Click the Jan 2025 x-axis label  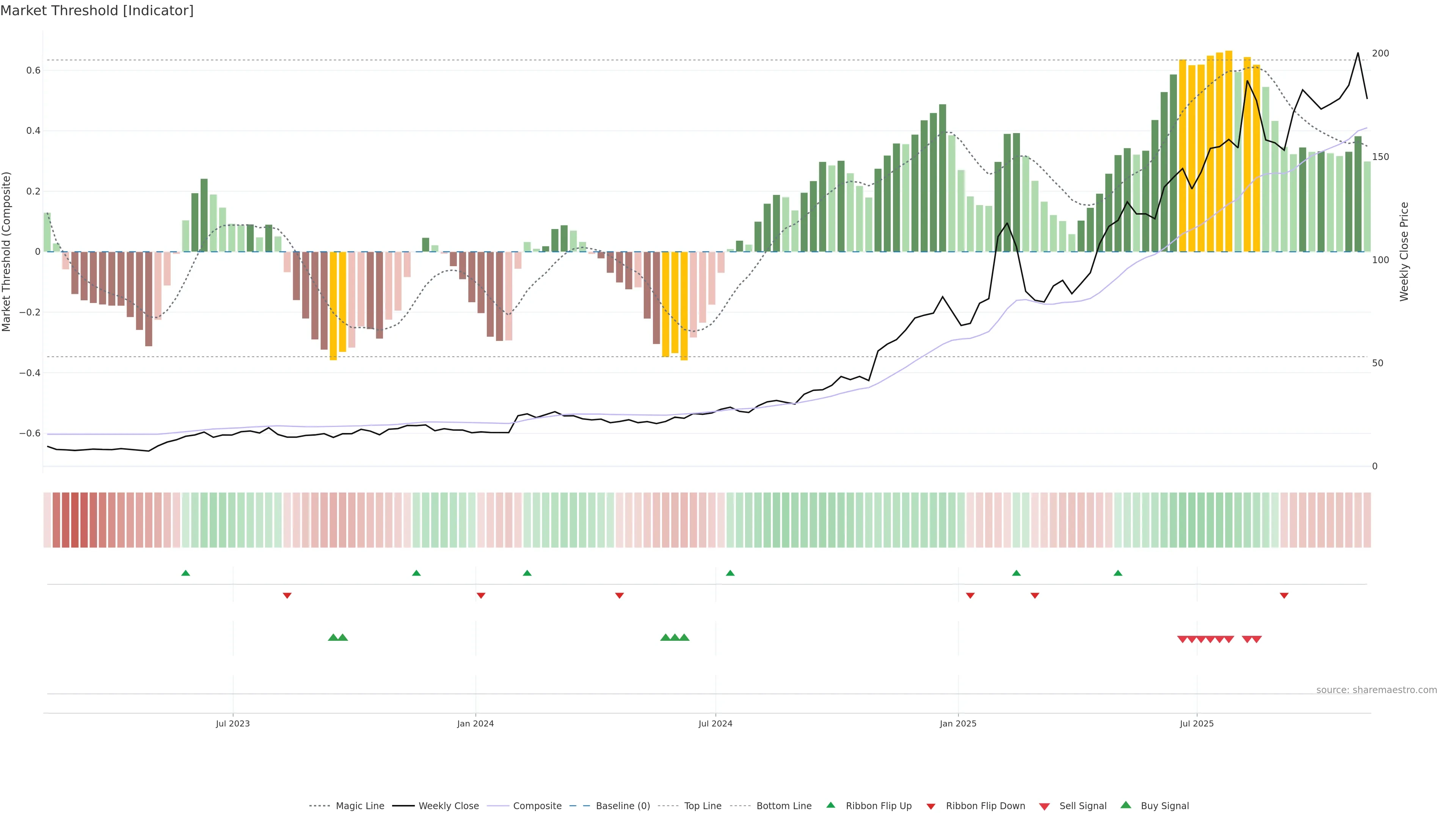point(958,723)
